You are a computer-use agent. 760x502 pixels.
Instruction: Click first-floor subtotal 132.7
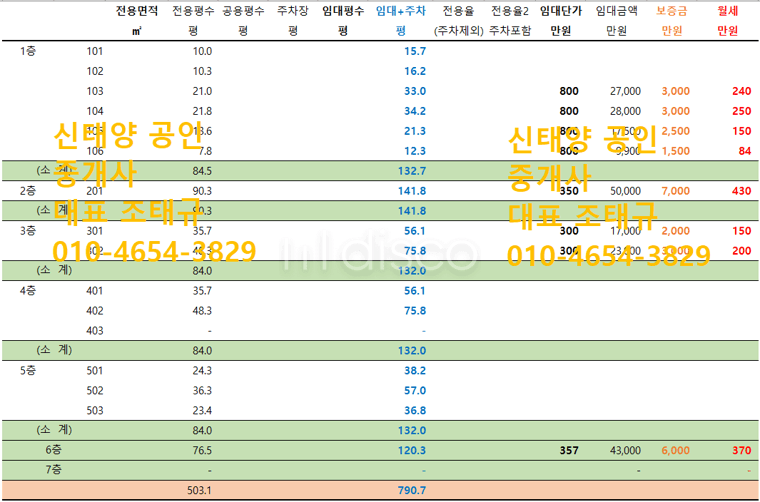coord(412,171)
